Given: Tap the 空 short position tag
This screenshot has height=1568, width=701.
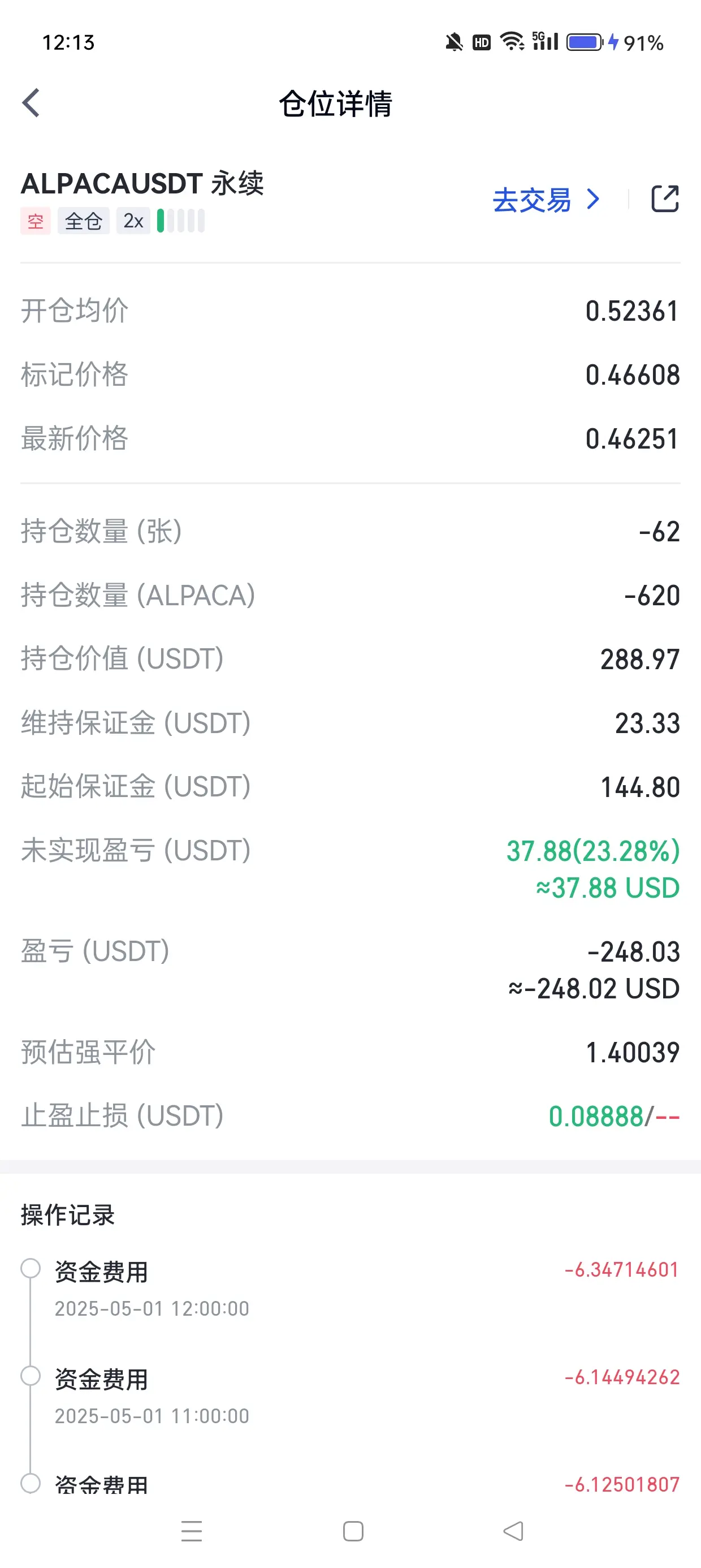Looking at the screenshot, I should pyautogui.click(x=35, y=221).
